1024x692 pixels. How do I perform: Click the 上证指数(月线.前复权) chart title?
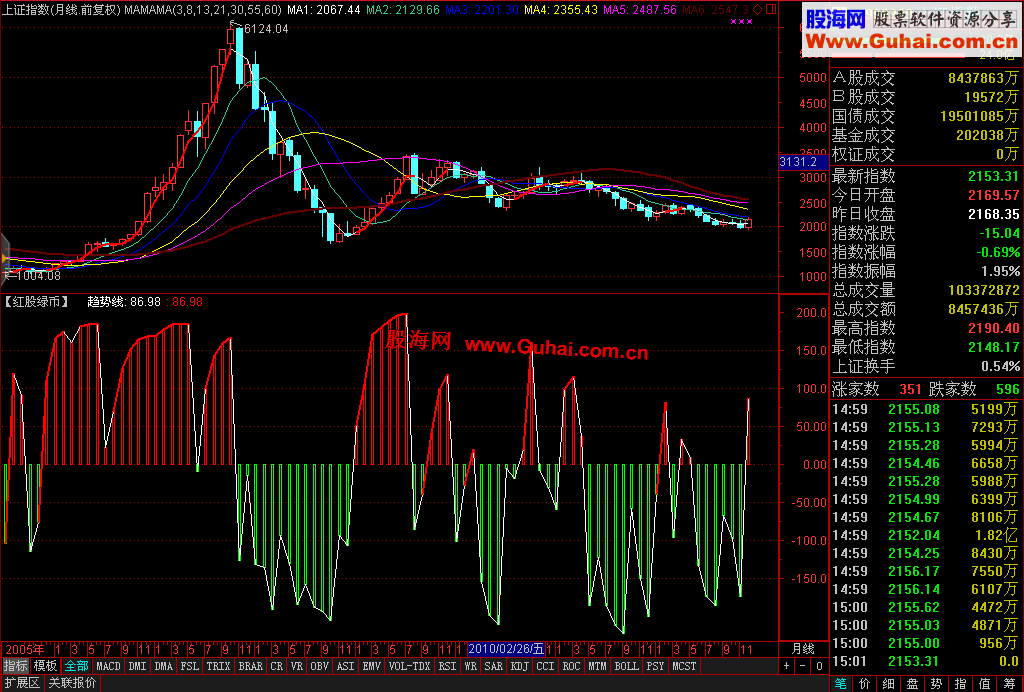tap(61, 9)
